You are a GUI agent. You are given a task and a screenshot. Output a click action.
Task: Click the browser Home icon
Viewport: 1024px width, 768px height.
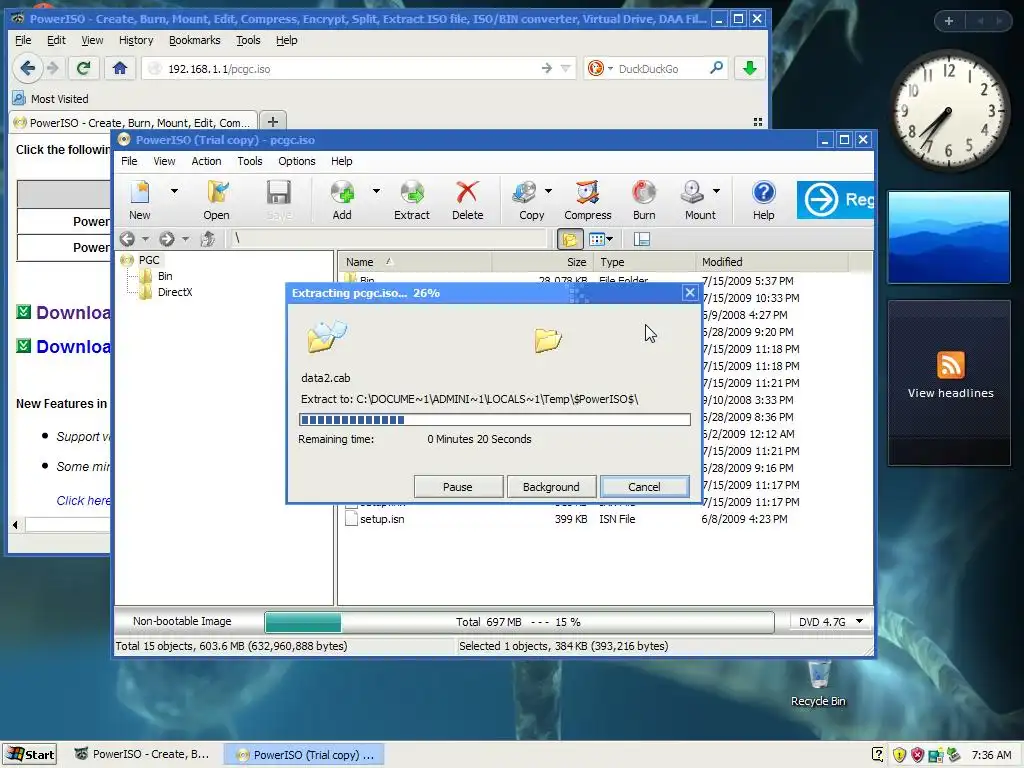tap(120, 68)
